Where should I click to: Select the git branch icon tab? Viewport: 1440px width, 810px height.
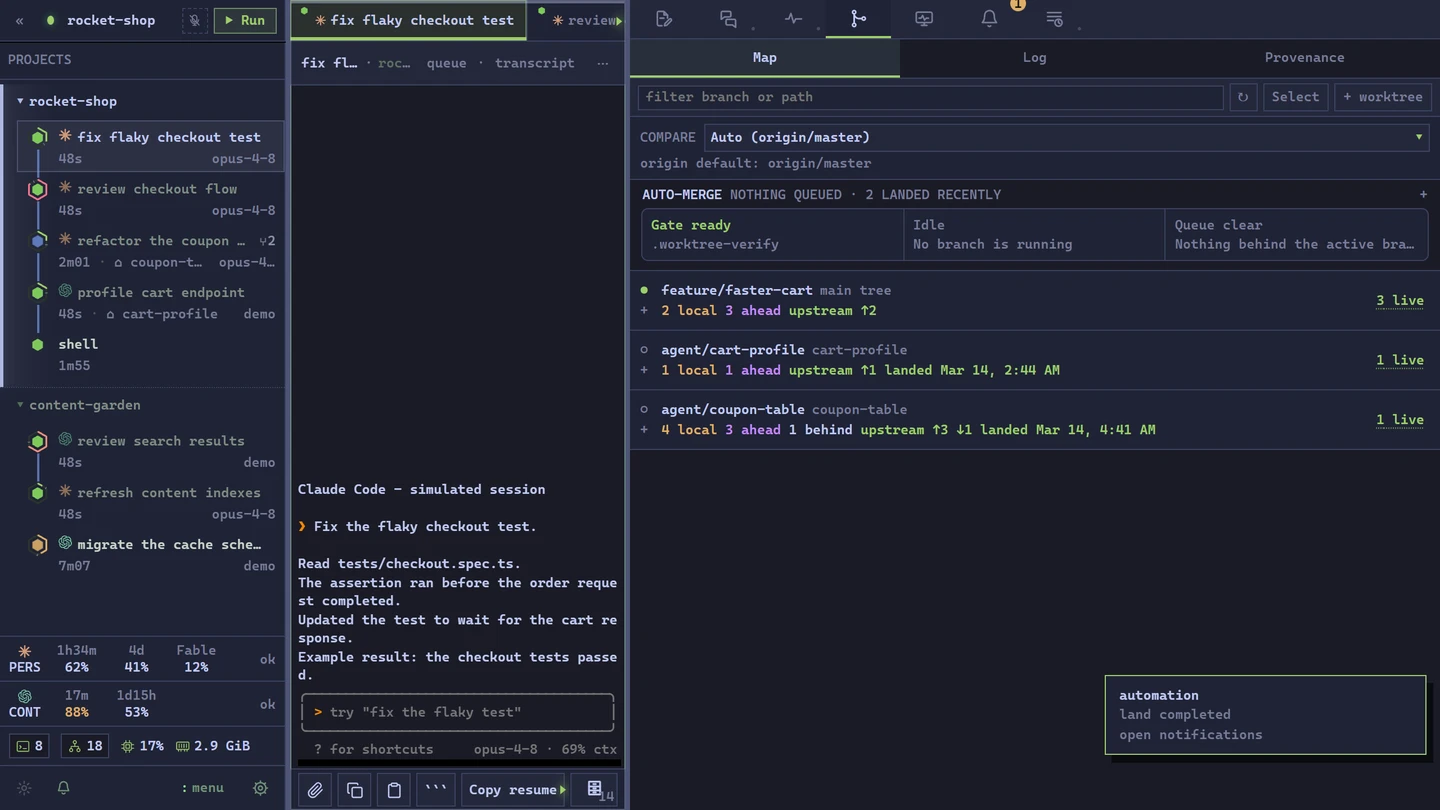pos(858,19)
